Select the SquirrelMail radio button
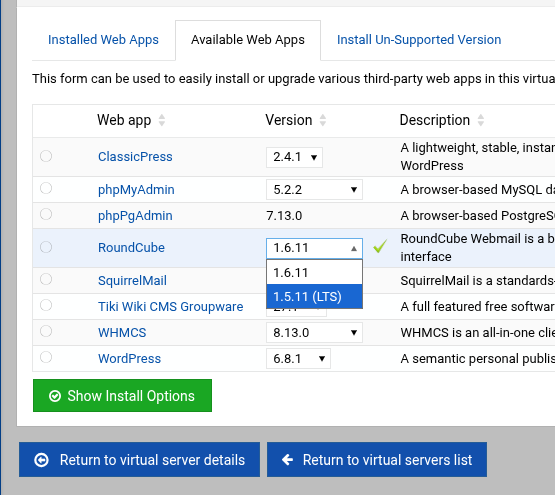The height and width of the screenshot is (495, 555). coord(46,279)
